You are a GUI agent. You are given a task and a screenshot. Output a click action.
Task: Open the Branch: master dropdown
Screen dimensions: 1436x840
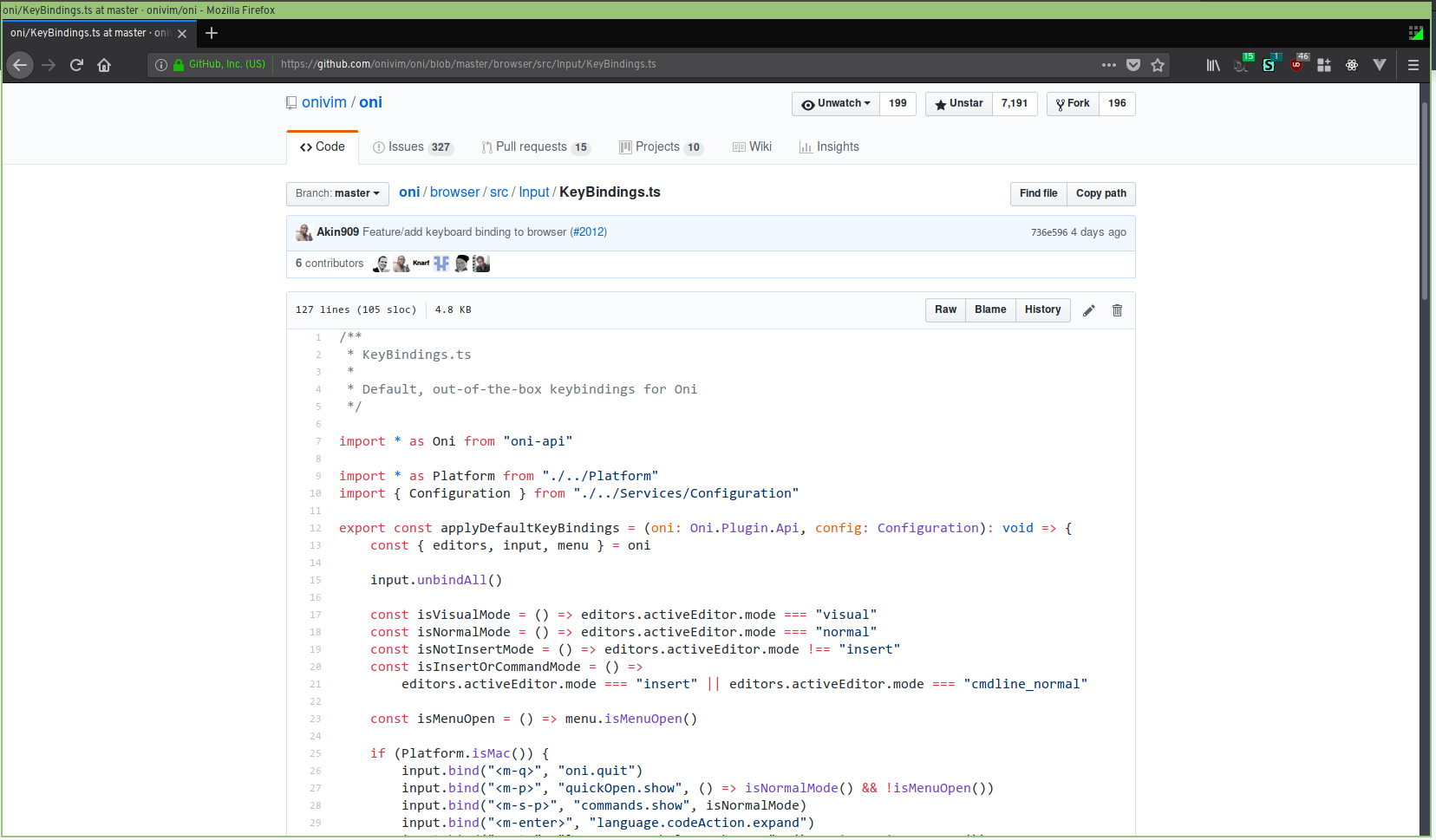tap(337, 193)
